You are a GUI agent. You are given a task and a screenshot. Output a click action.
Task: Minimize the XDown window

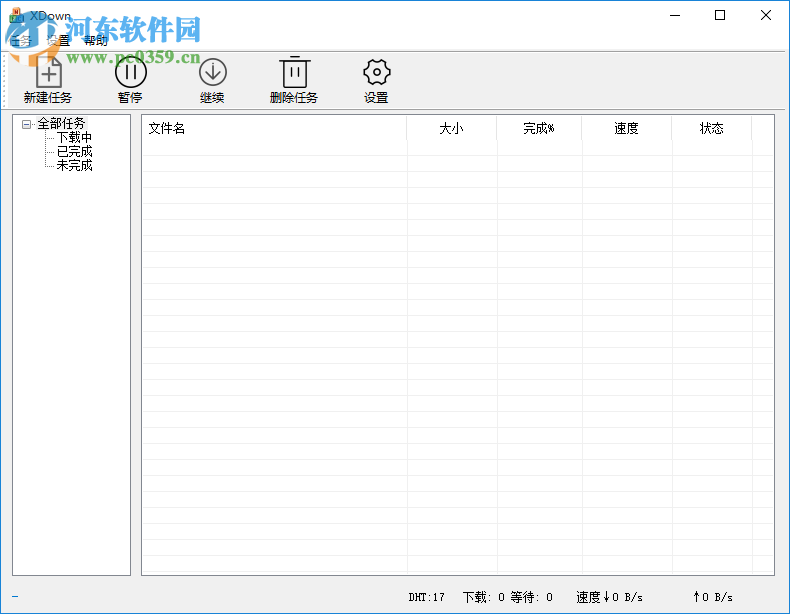tap(675, 16)
